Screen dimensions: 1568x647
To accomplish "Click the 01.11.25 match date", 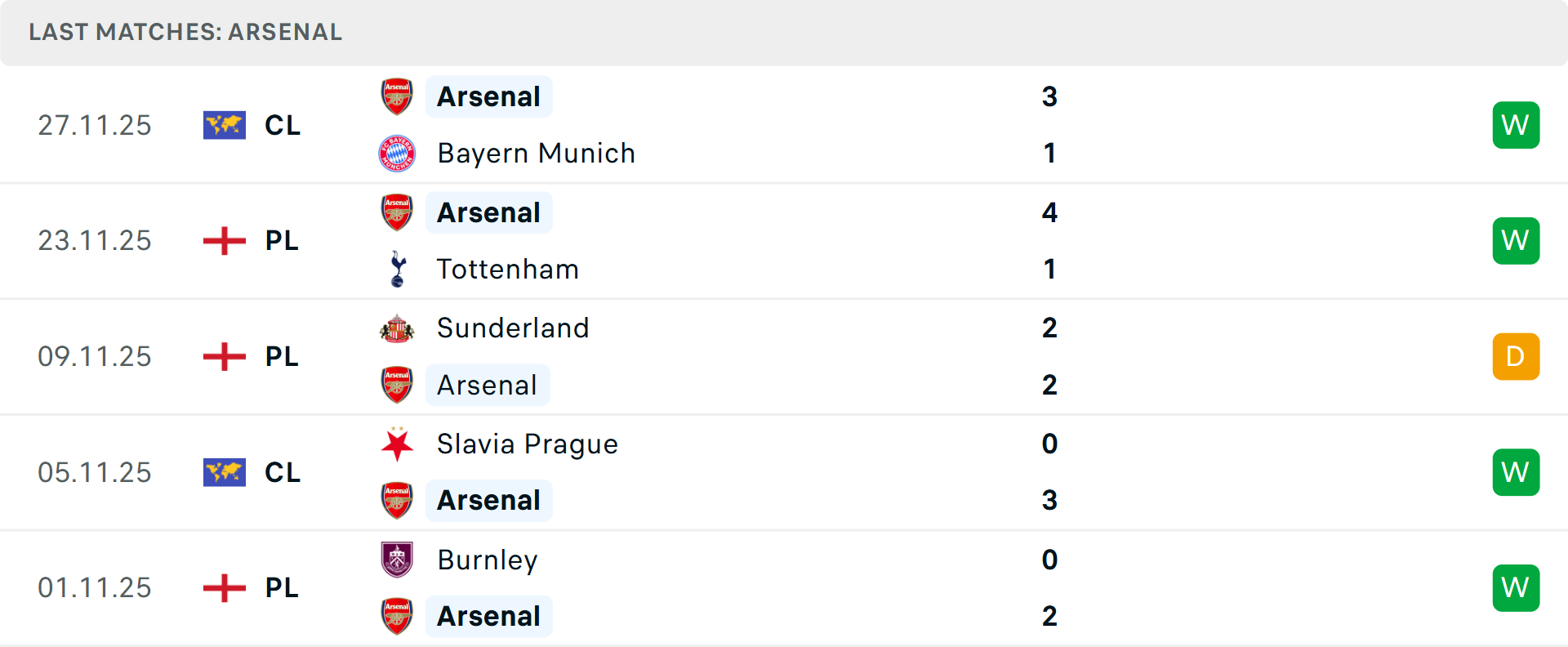I will 95,588.
